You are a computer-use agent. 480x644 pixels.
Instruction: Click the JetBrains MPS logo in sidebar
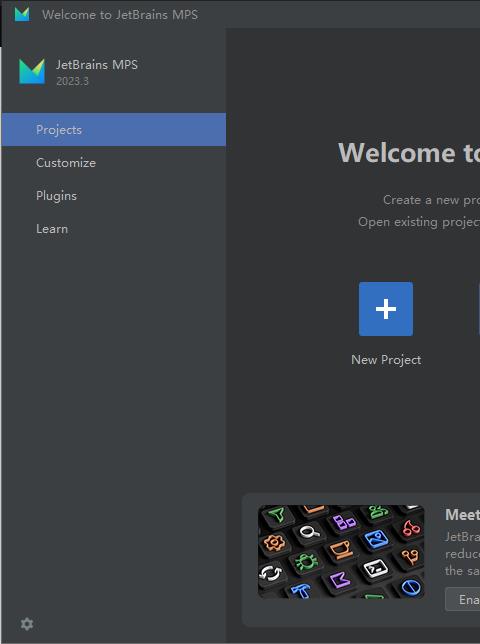32,71
